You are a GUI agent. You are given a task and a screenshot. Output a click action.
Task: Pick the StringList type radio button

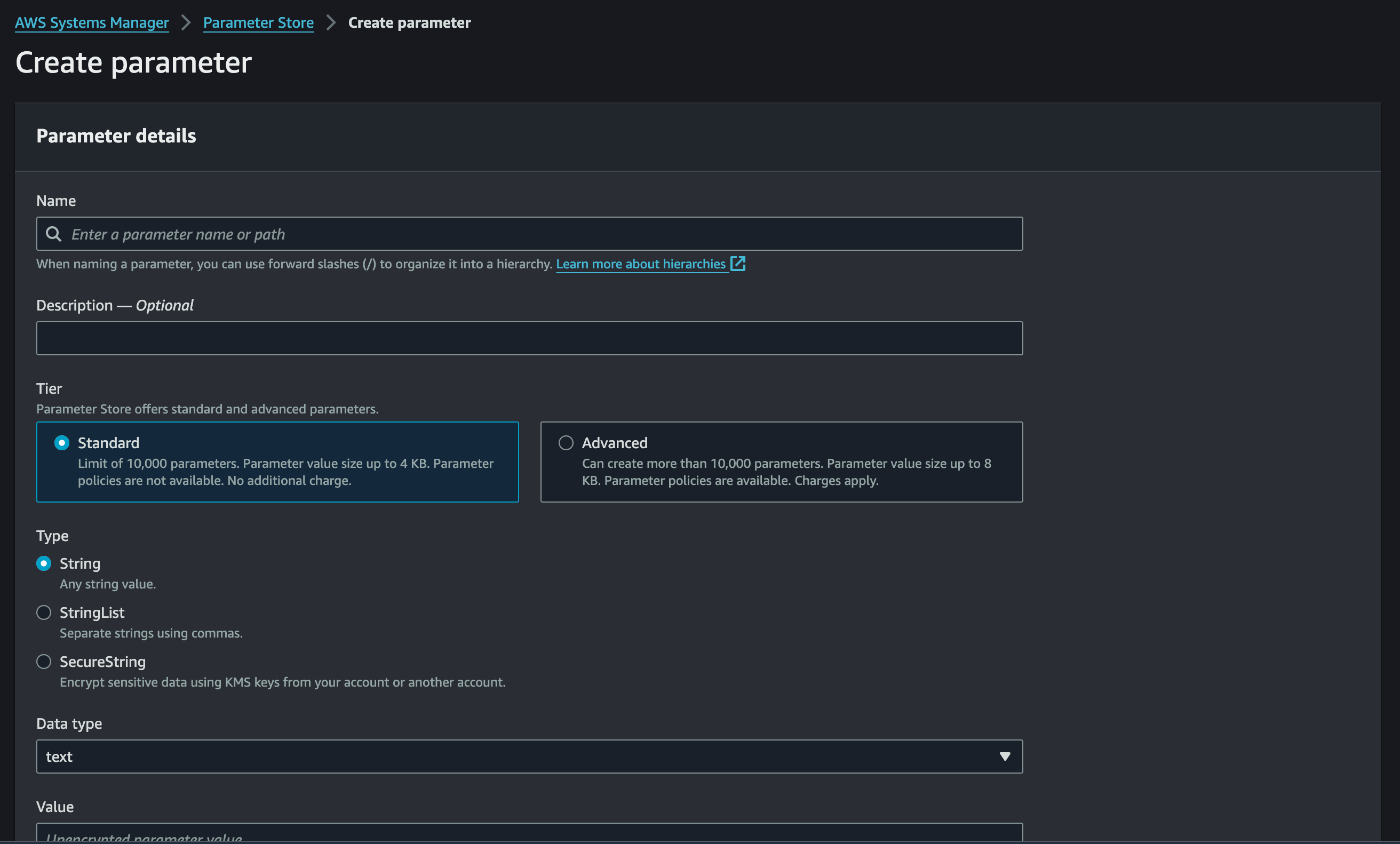44,613
